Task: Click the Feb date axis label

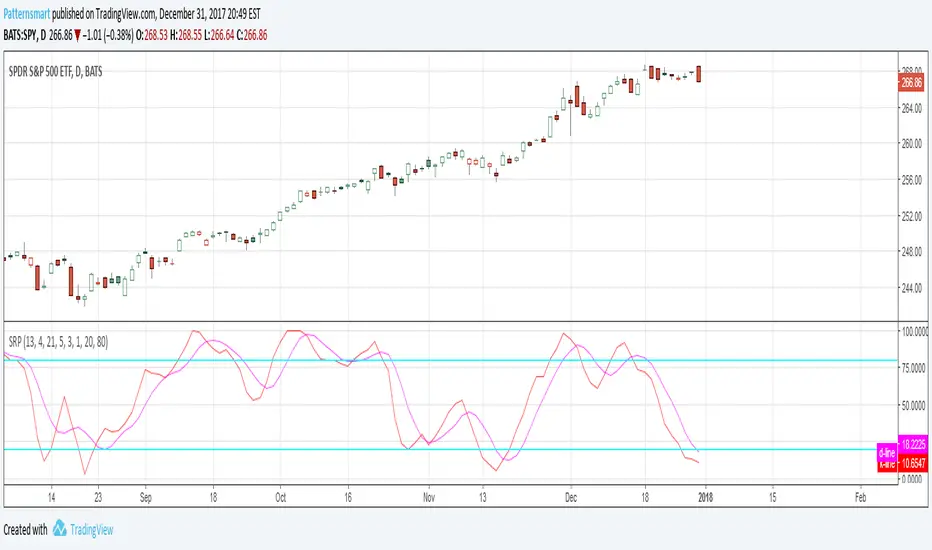Action: click(x=860, y=498)
